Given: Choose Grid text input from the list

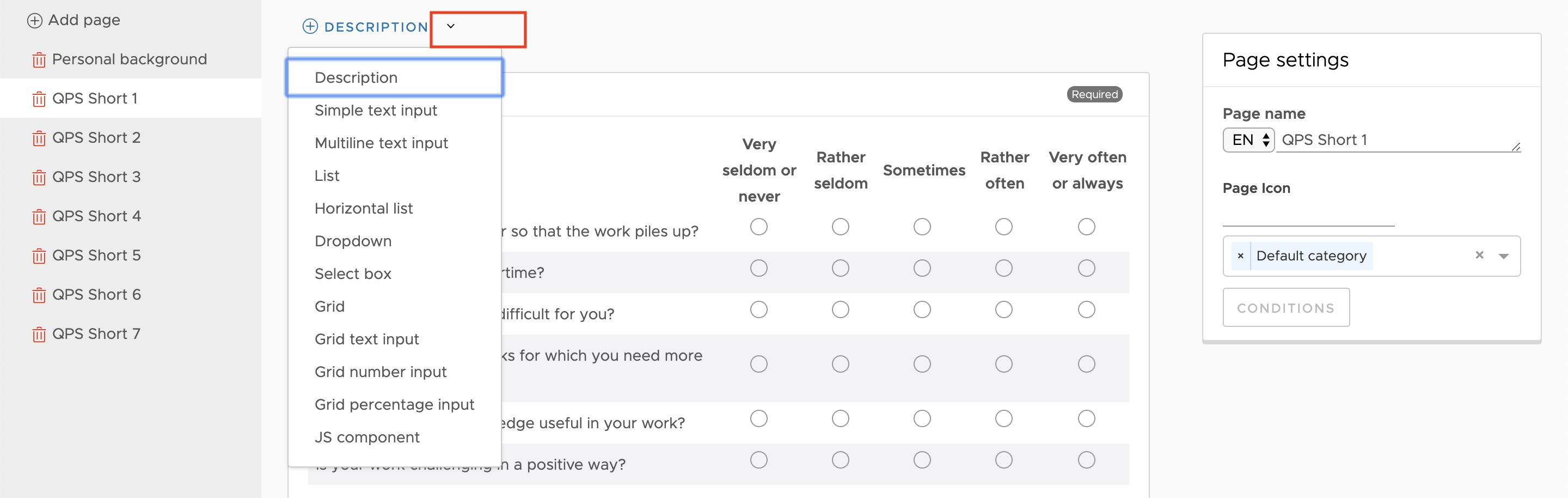Looking at the screenshot, I should pos(366,339).
